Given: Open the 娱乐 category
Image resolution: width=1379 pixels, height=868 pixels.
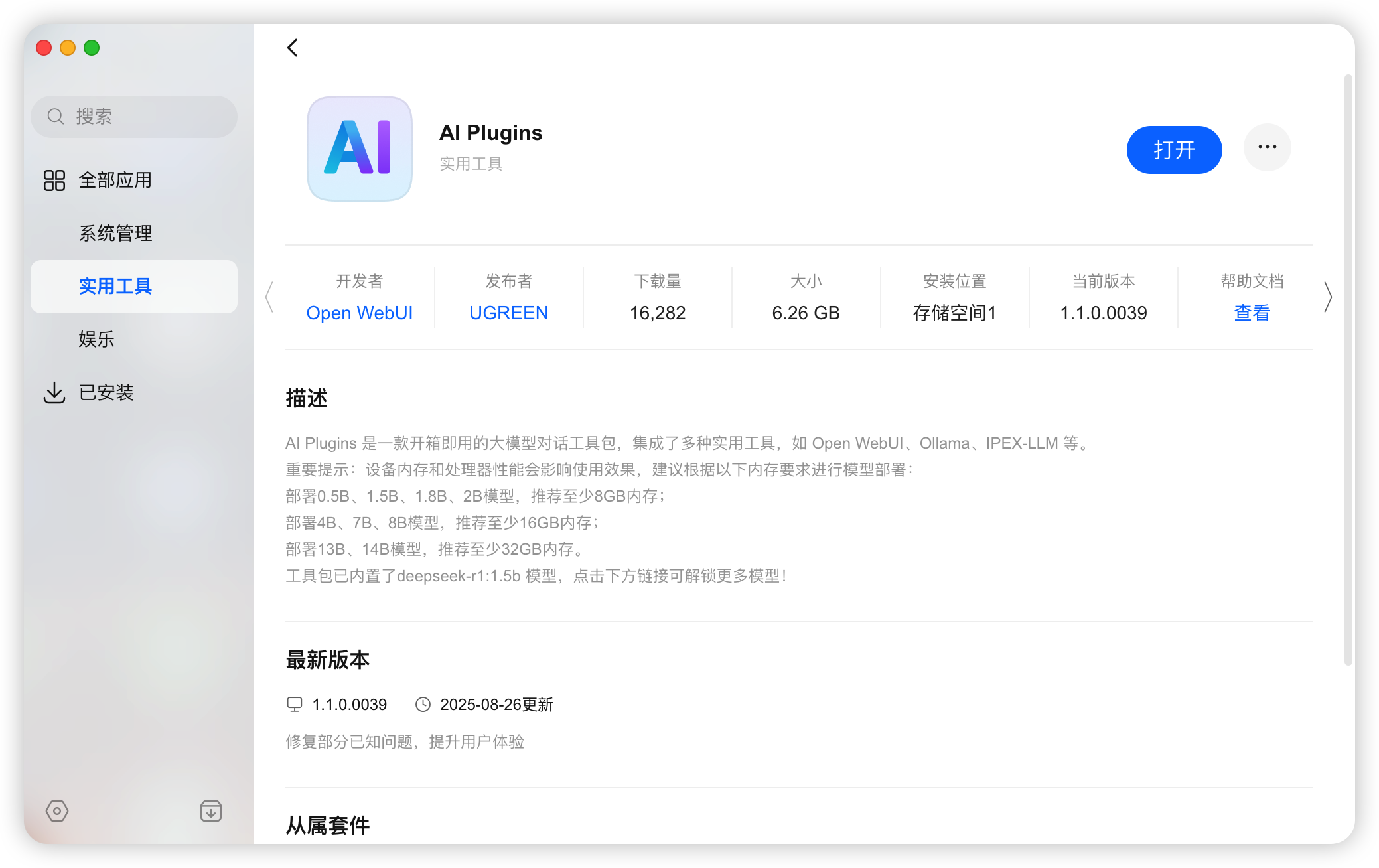Looking at the screenshot, I should tap(97, 340).
